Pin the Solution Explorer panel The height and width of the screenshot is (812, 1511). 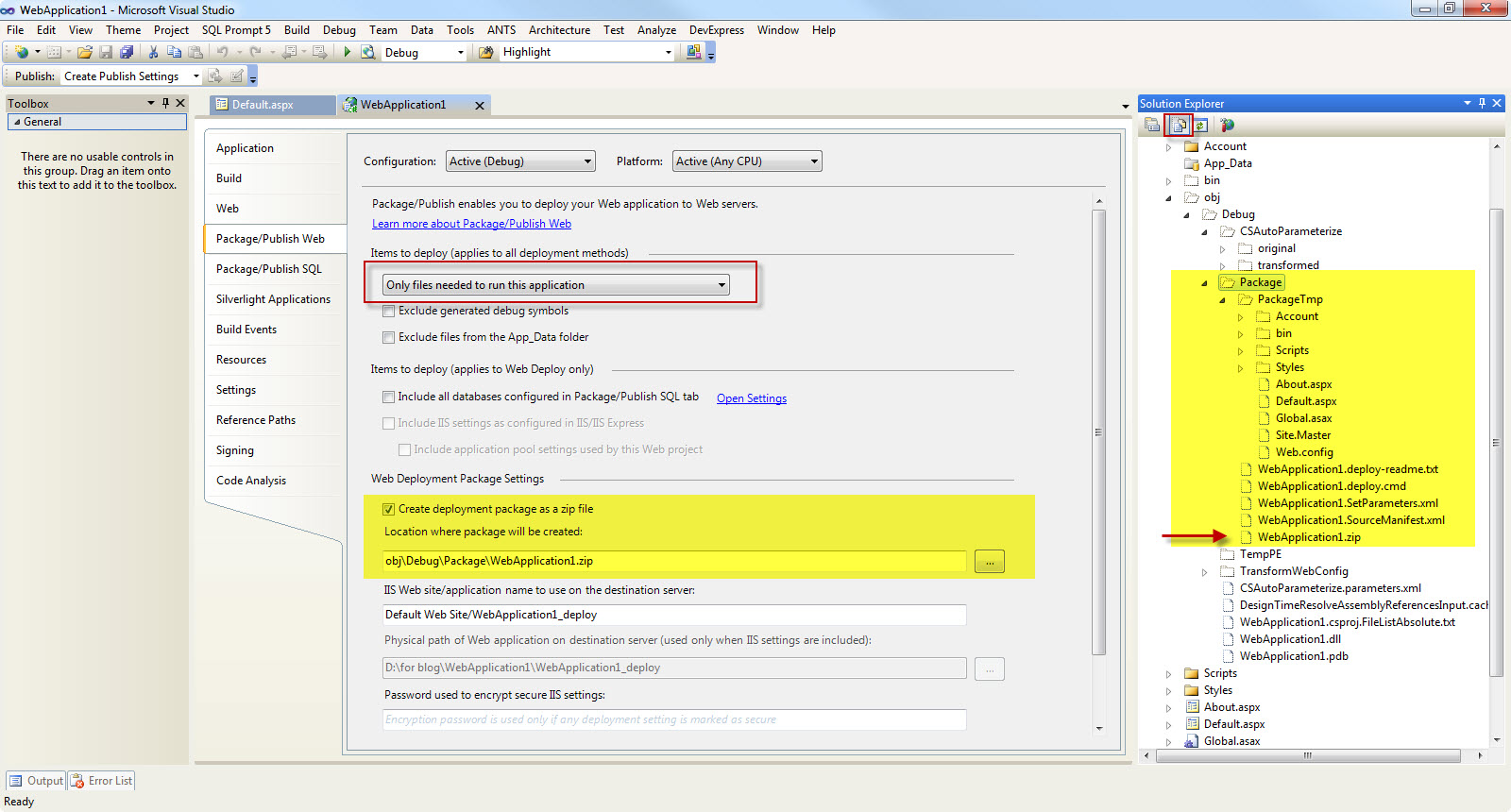(1482, 103)
